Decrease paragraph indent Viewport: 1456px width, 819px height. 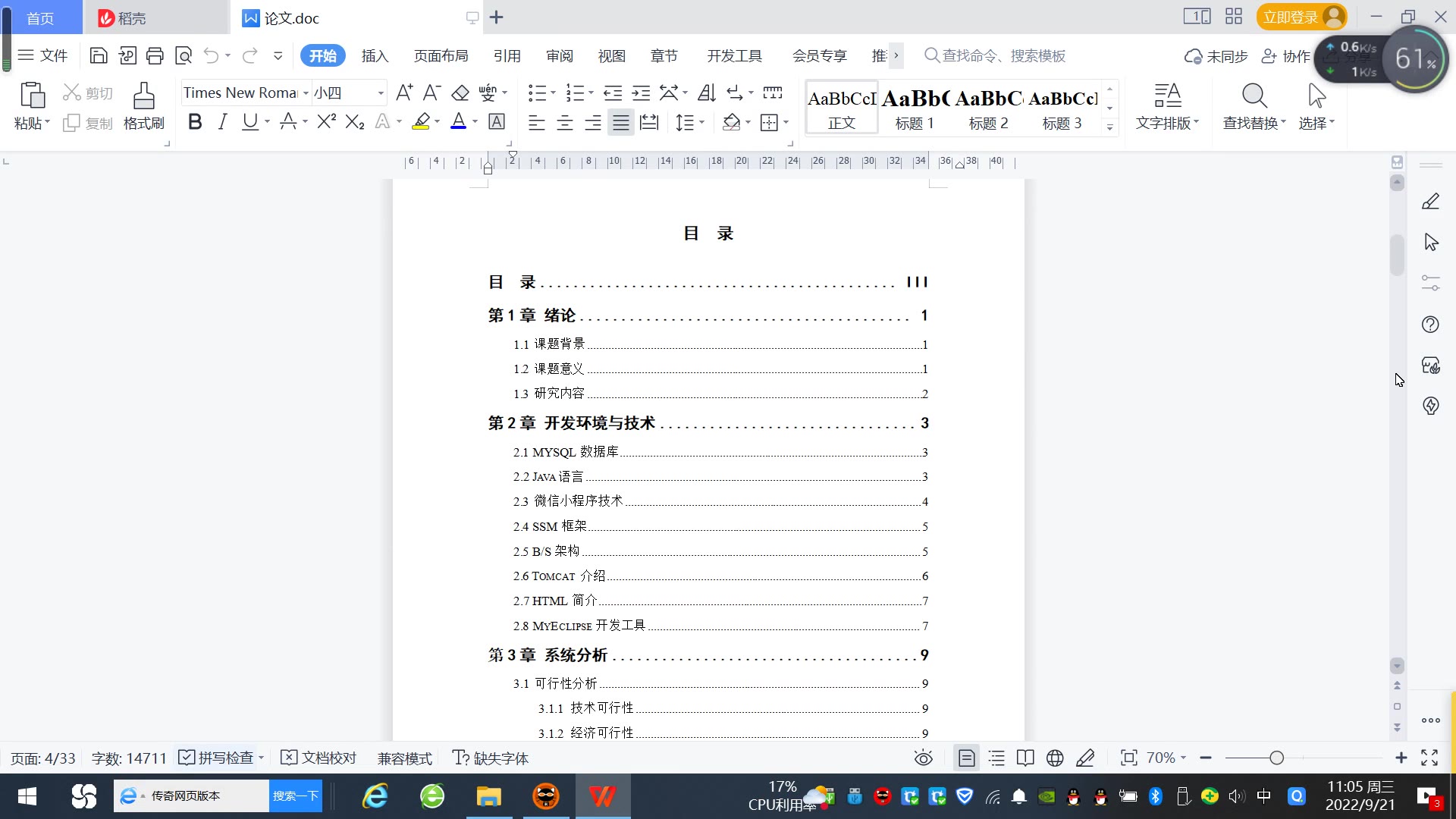(x=613, y=93)
